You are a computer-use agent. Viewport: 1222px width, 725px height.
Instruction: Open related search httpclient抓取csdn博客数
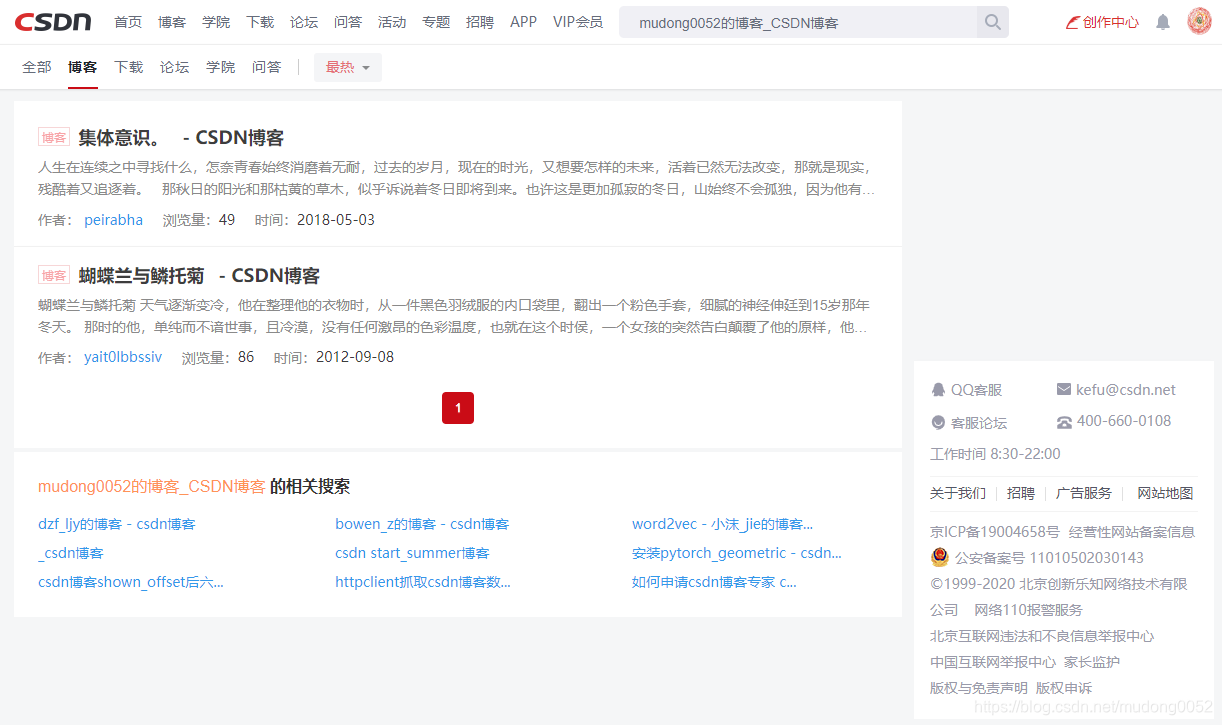pos(423,582)
